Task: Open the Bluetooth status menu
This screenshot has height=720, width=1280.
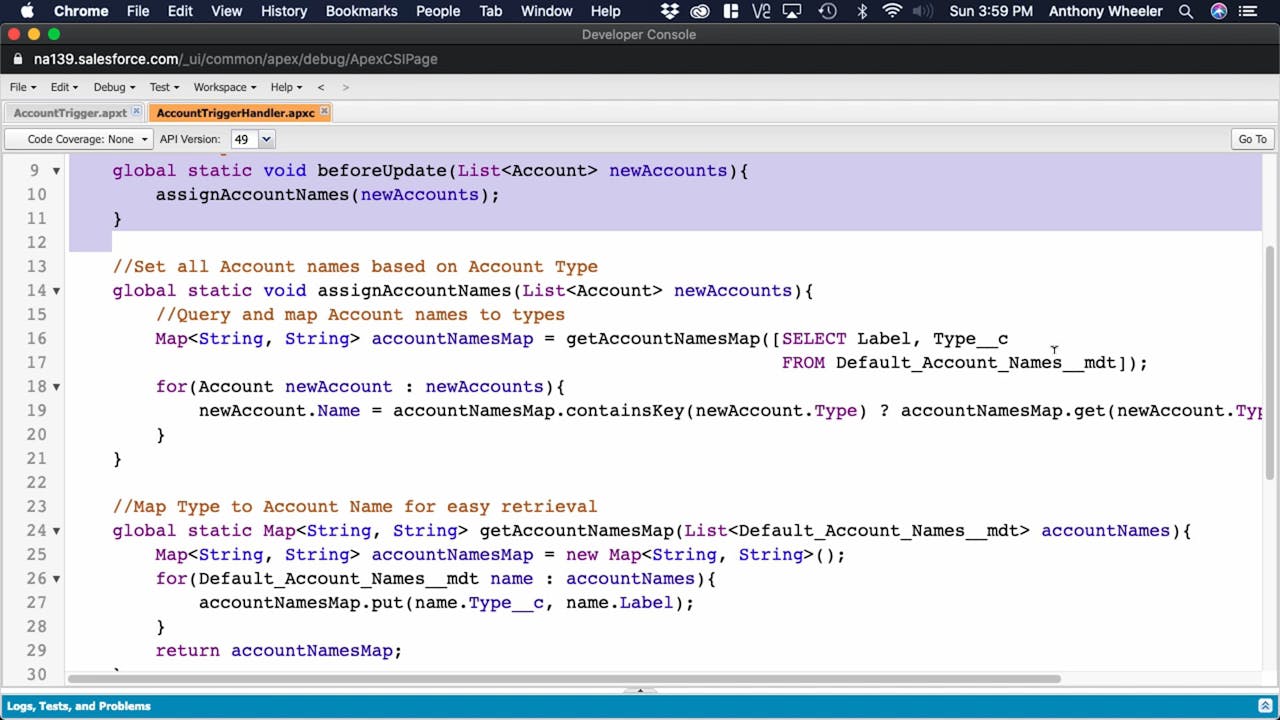Action: (x=861, y=11)
